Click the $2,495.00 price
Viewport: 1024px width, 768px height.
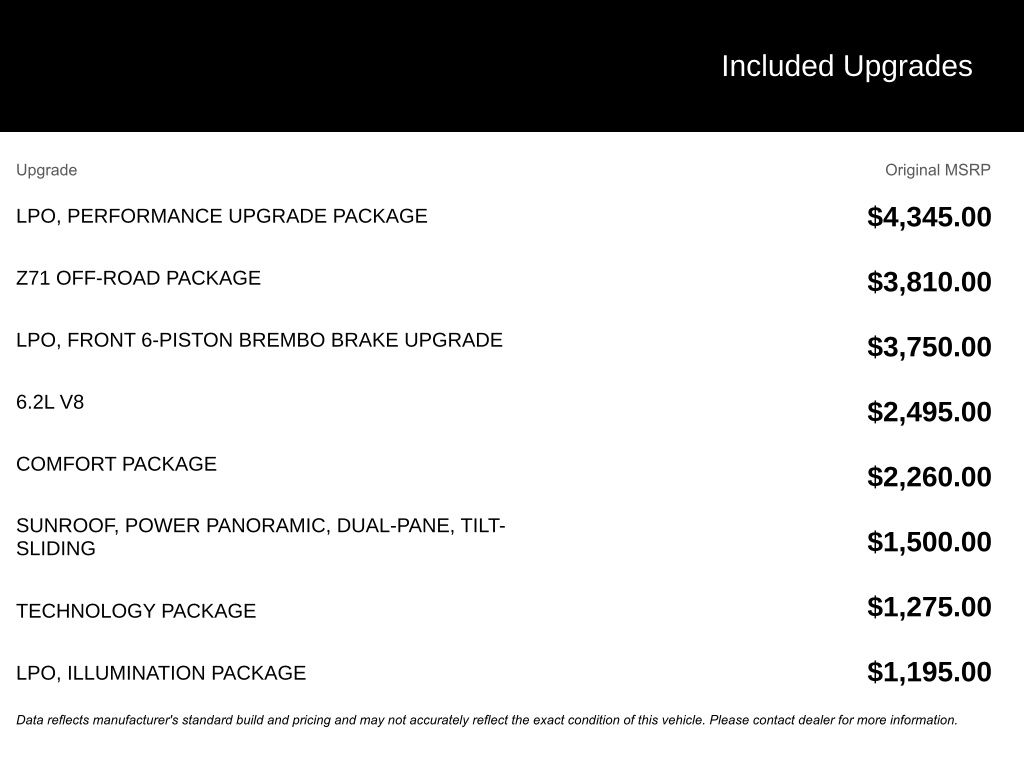click(929, 411)
